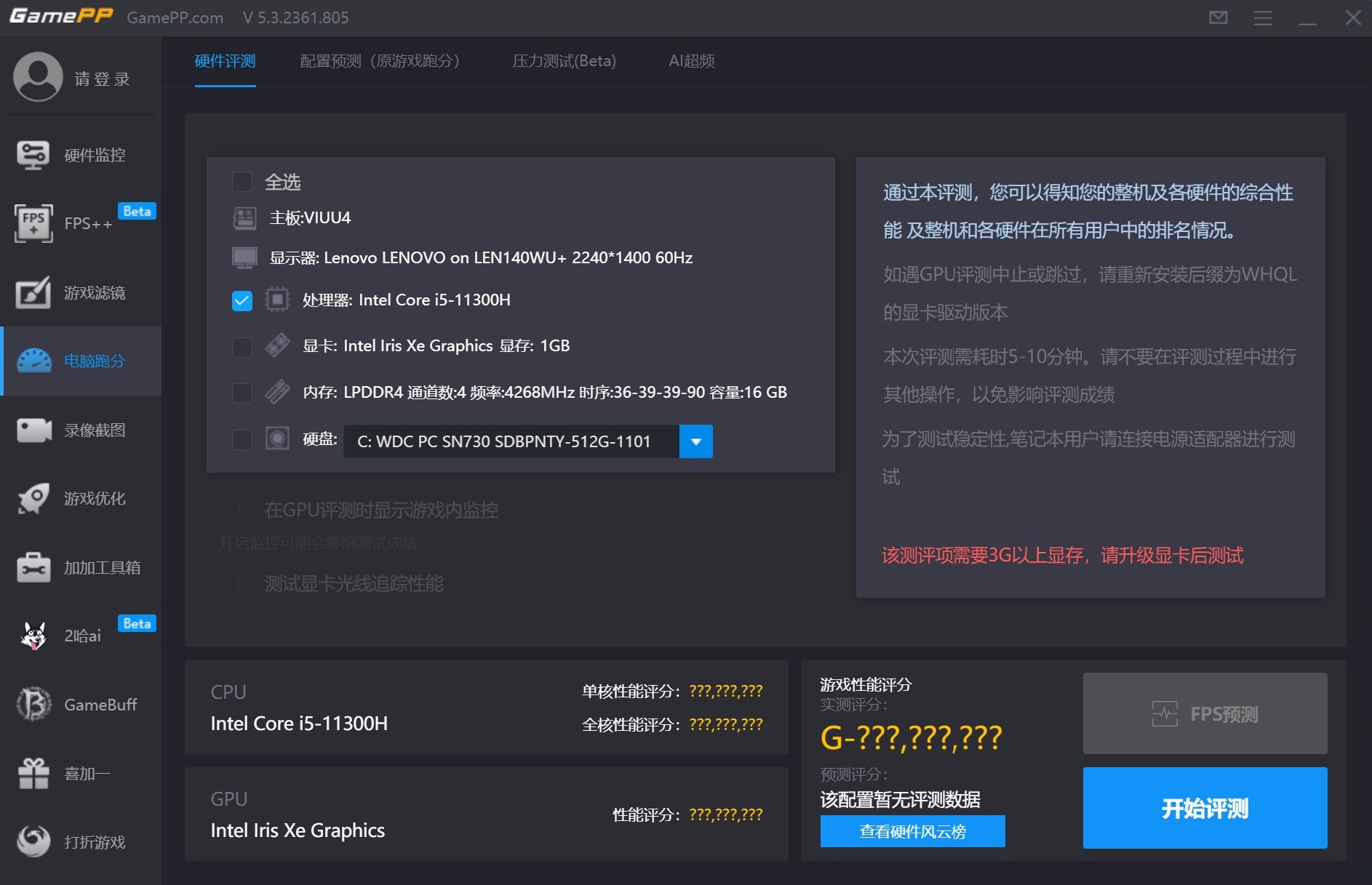The image size is (1372, 885).
Task: Click the hard disk icon beside 硬盘
Action: click(x=277, y=439)
